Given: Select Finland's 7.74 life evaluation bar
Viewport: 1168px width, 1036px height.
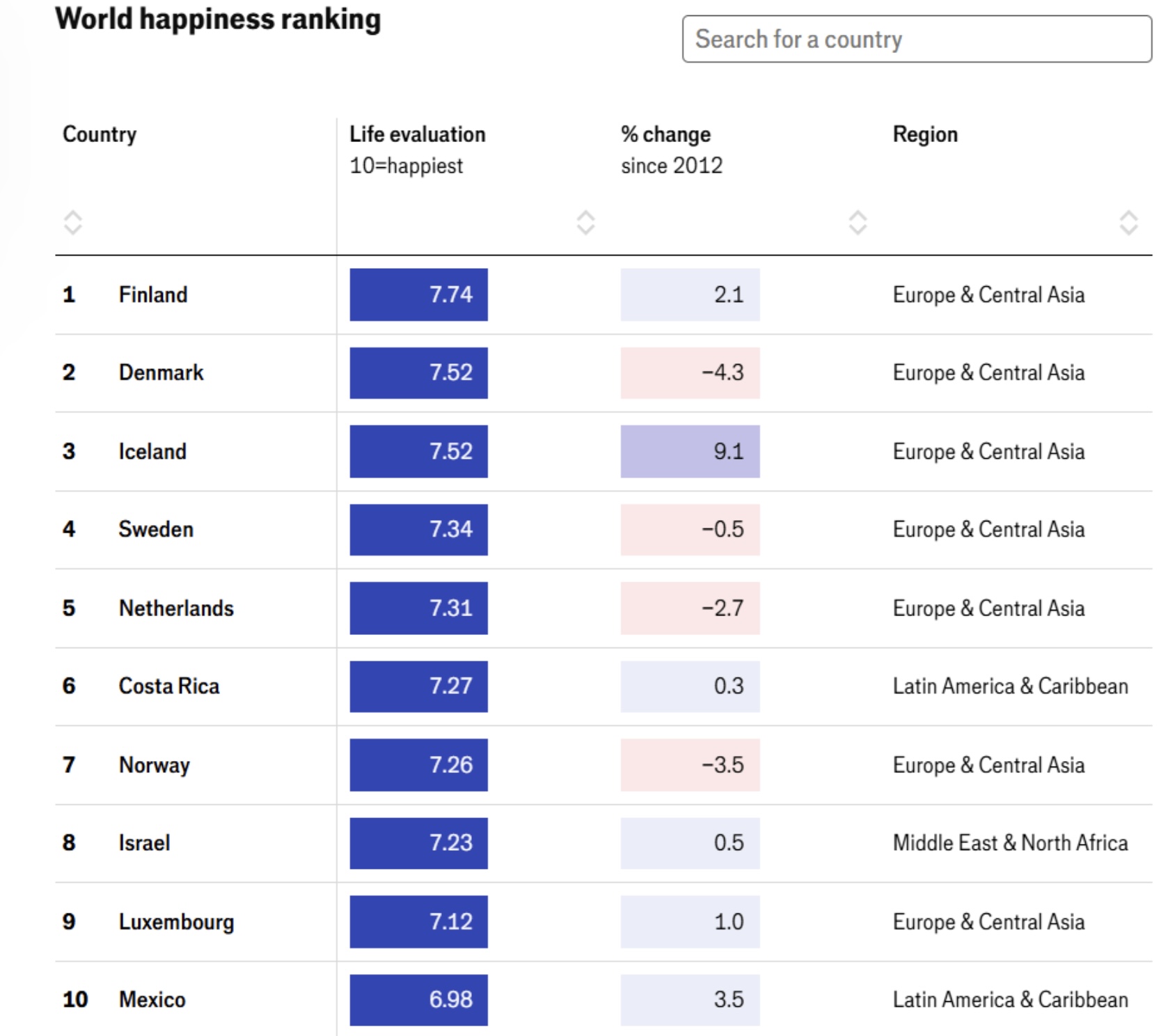Looking at the screenshot, I should tap(418, 295).
